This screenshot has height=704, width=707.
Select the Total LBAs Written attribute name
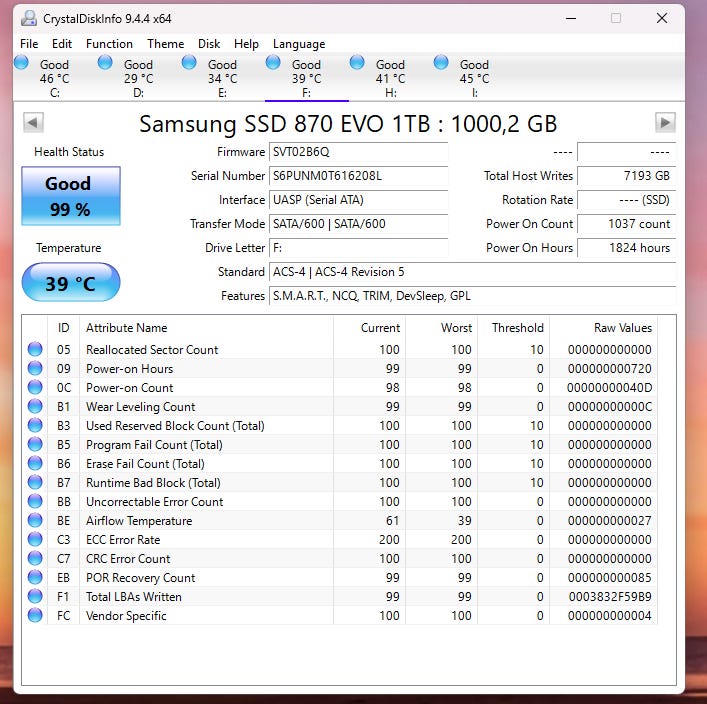(134, 597)
